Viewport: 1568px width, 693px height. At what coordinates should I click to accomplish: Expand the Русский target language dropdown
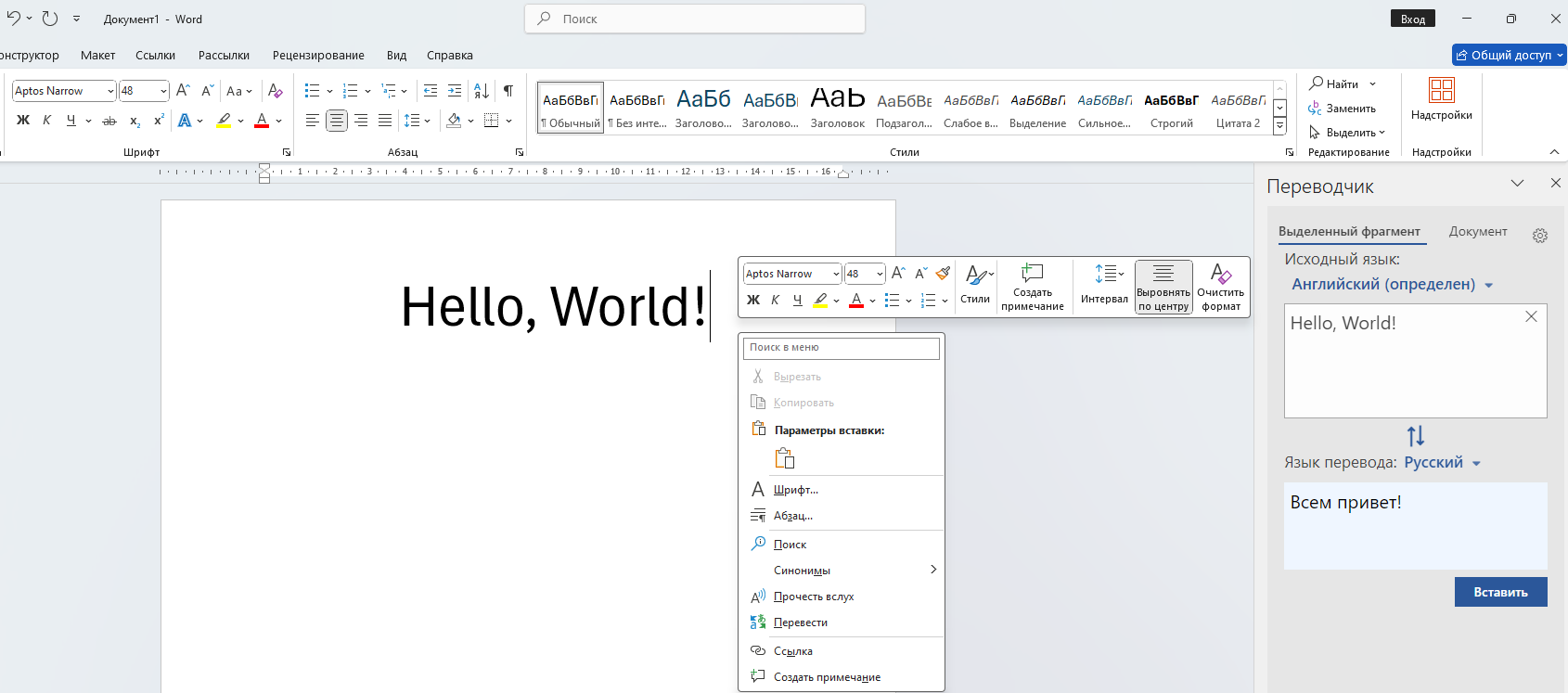1476,464
